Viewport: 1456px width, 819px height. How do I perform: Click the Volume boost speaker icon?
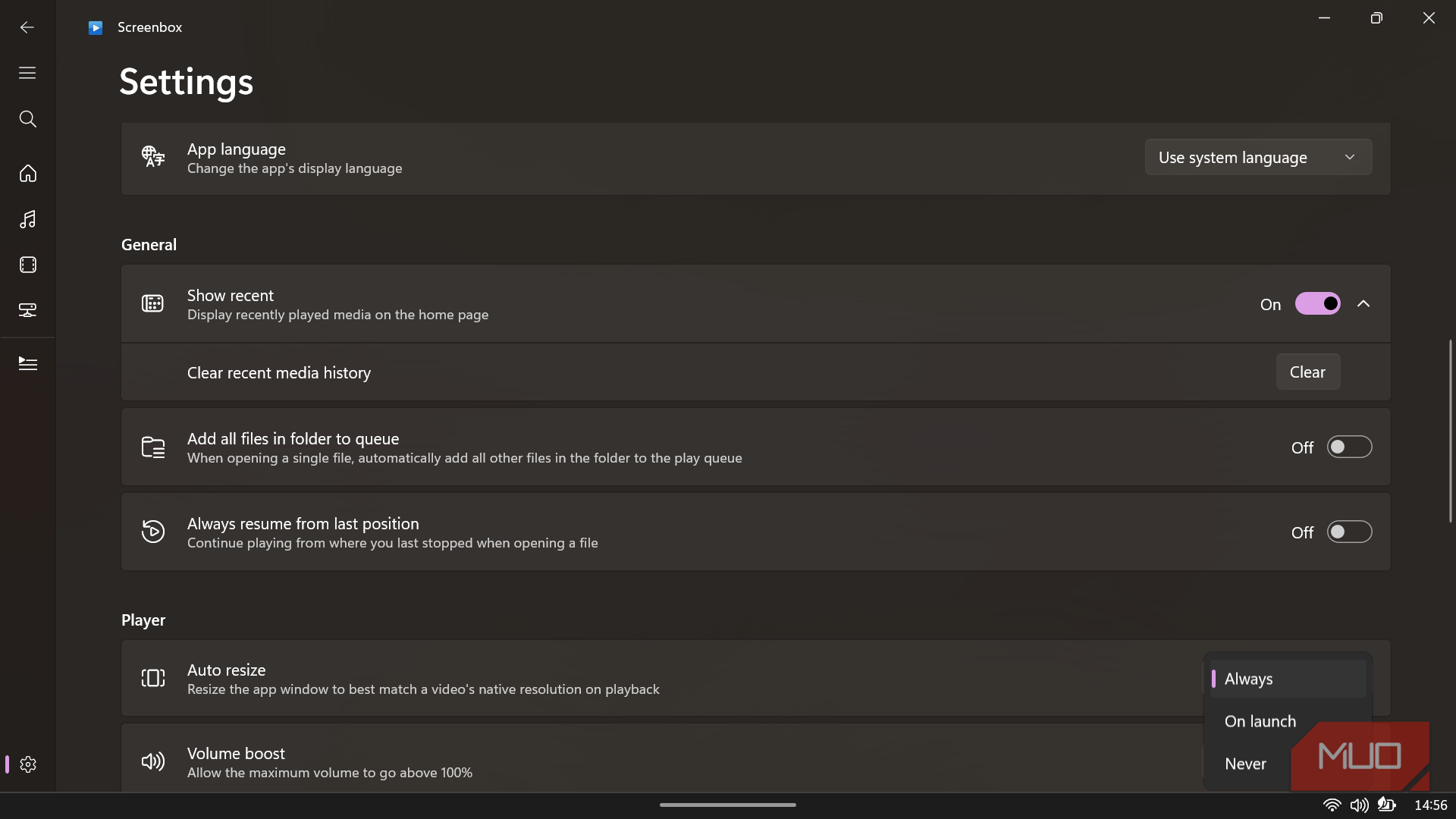[x=153, y=761]
